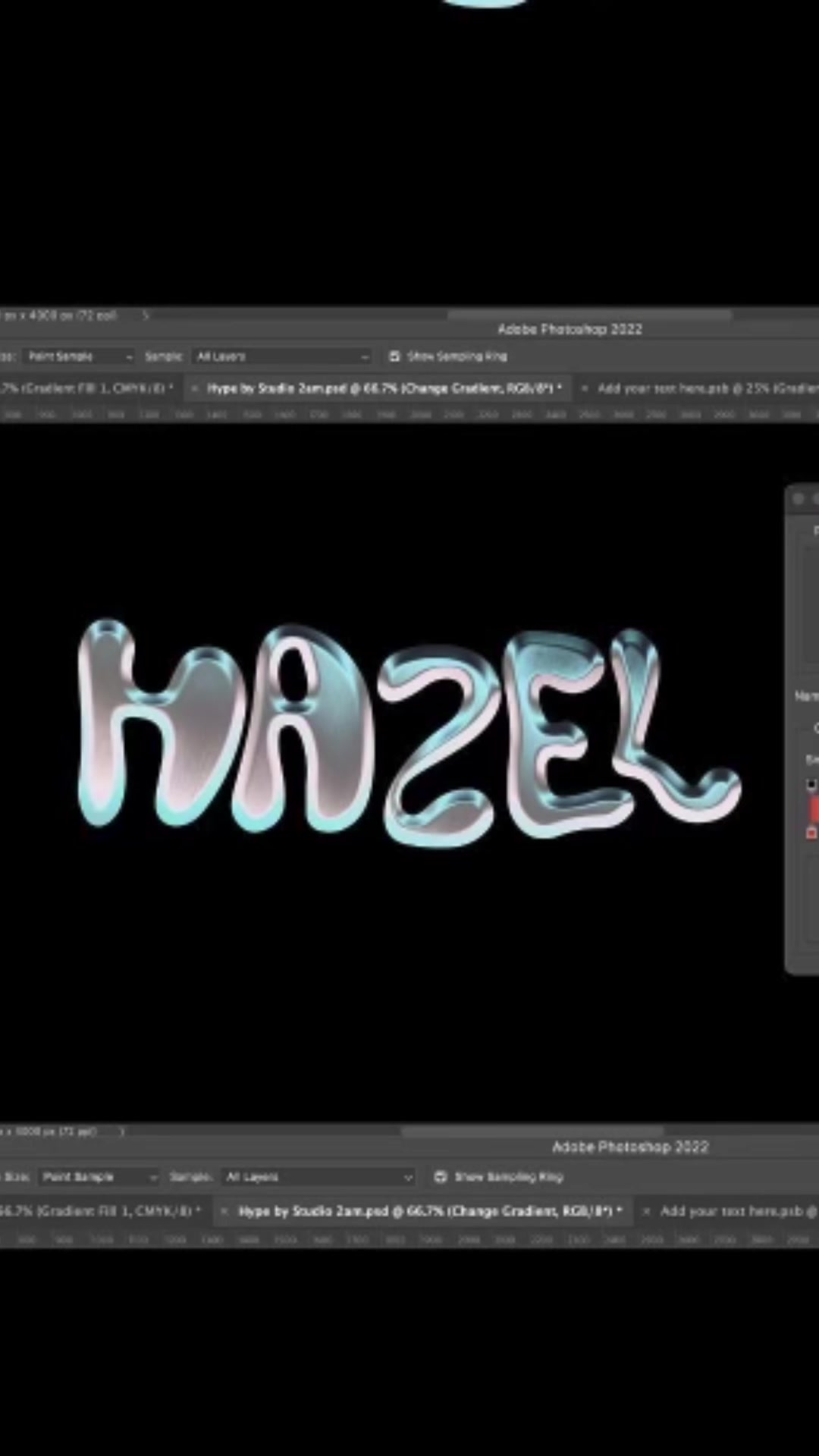Open the upper Point Sample size dropdown
The width and height of the screenshot is (819, 1456).
tap(79, 356)
